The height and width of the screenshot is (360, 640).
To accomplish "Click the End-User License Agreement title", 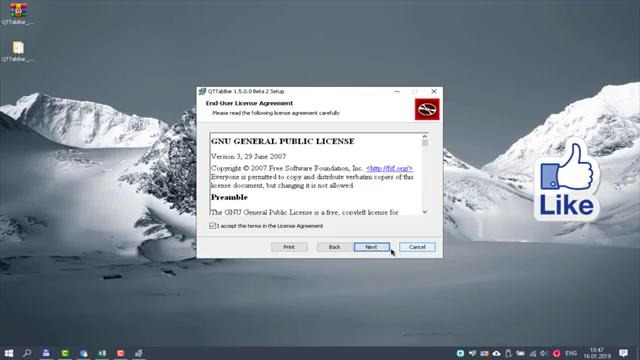I will (249, 103).
